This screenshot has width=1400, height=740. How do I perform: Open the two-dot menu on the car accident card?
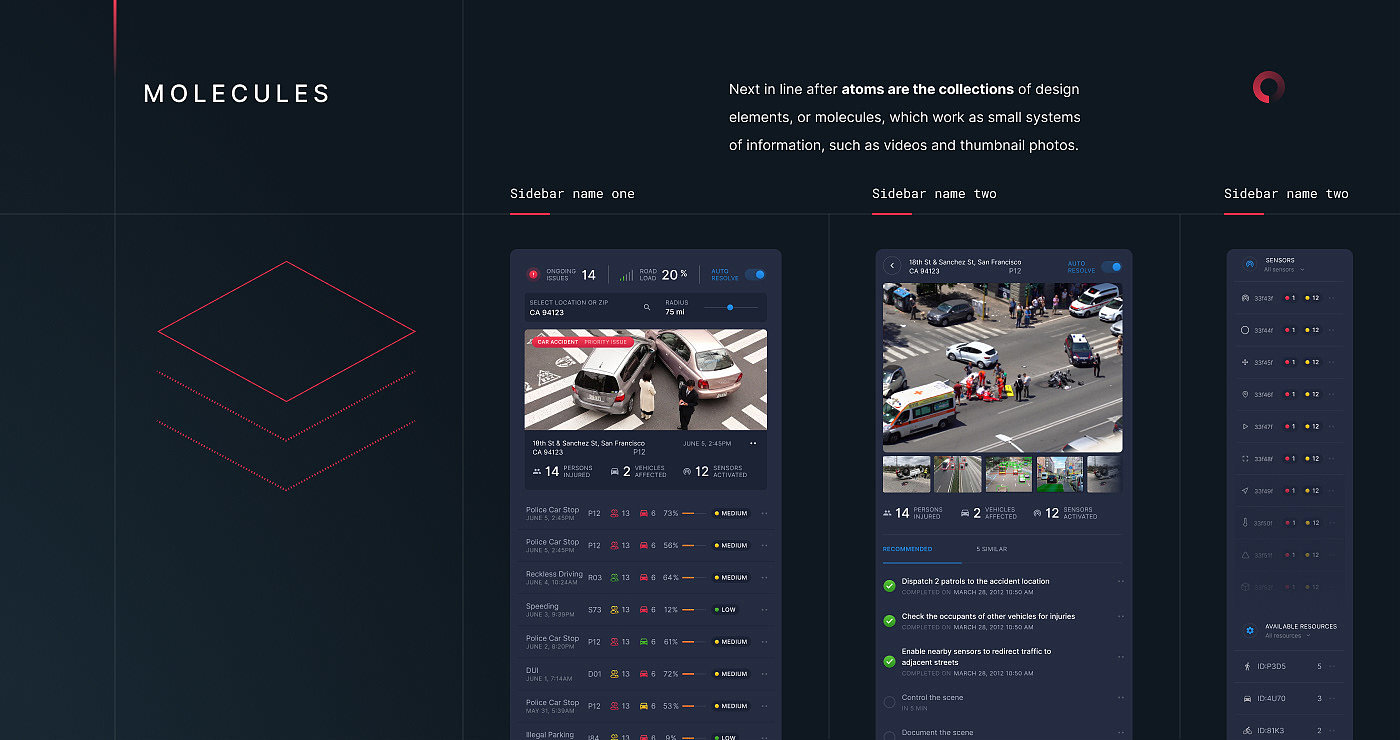click(x=753, y=443)
